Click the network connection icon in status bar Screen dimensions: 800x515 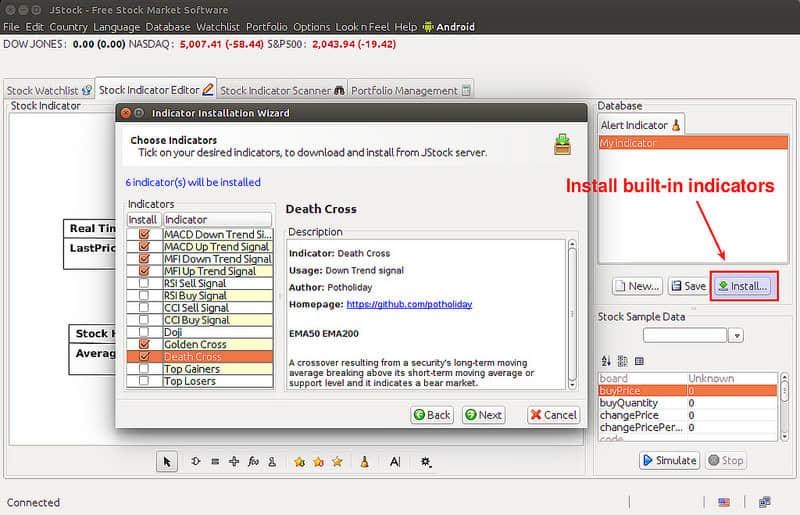[x=764, y=502]
